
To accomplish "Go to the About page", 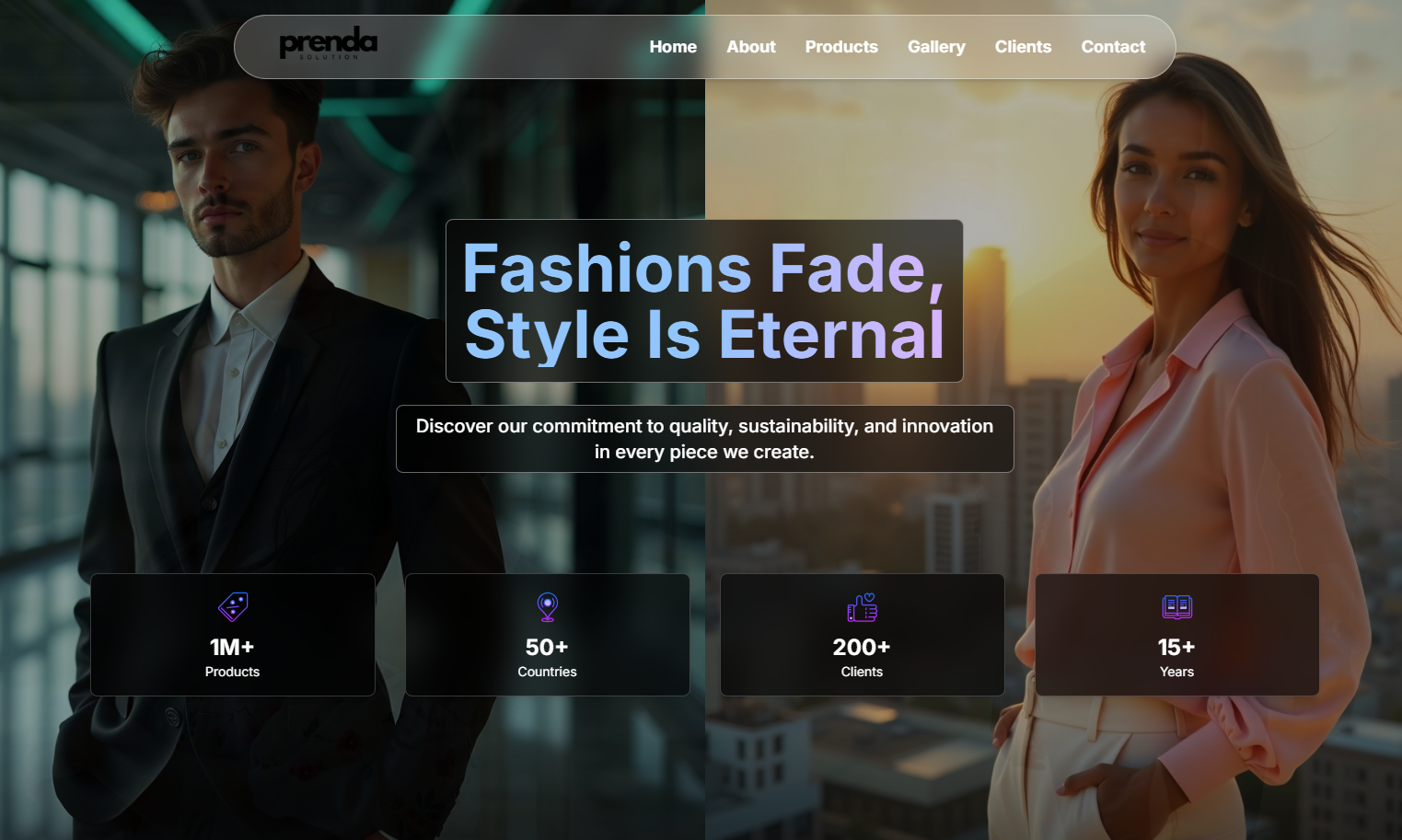I will click(750, 47).
